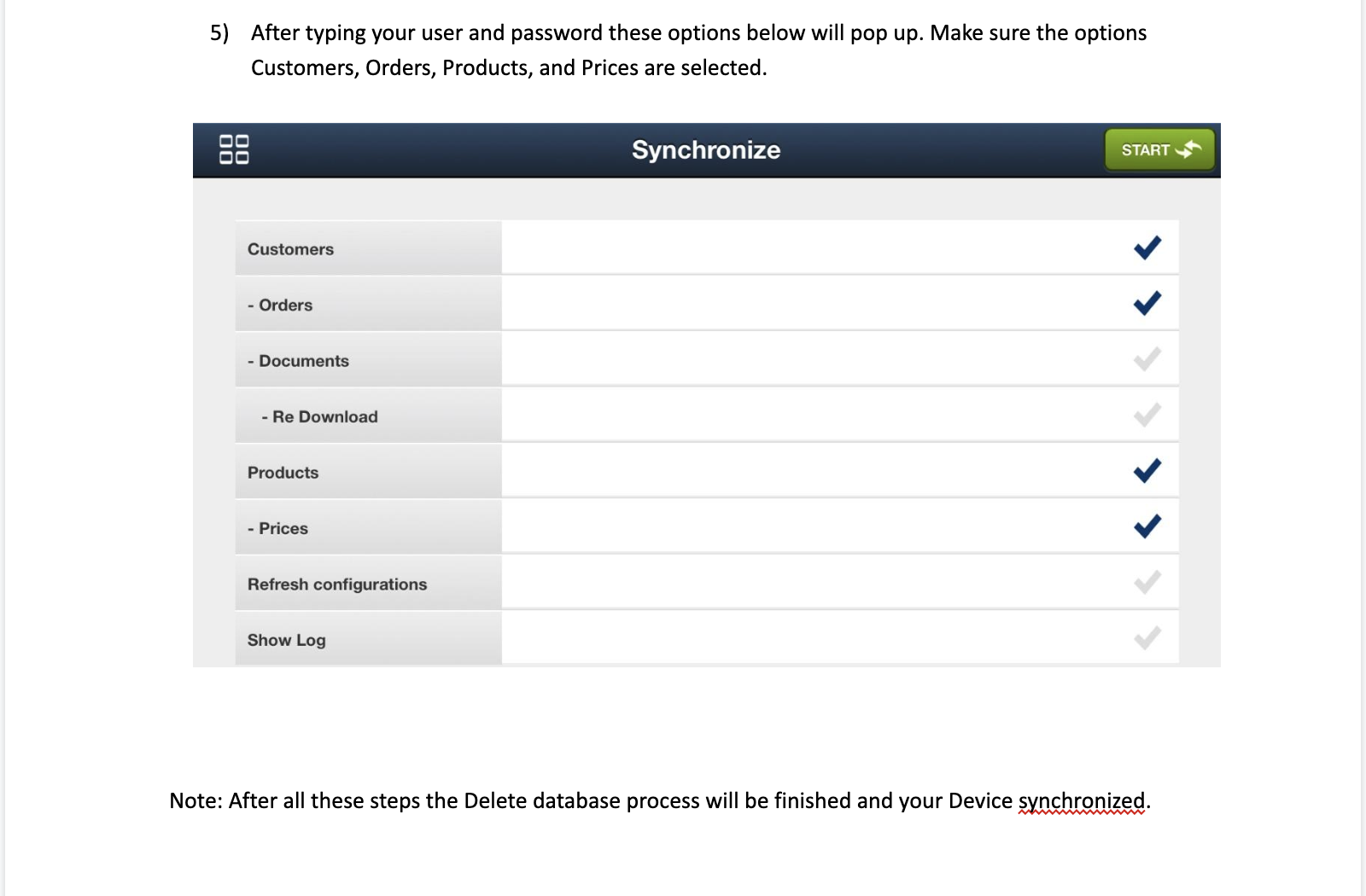The image size is (1366, 896).
Task: Enable the Documents checkmark
Action: (1147, 359)
